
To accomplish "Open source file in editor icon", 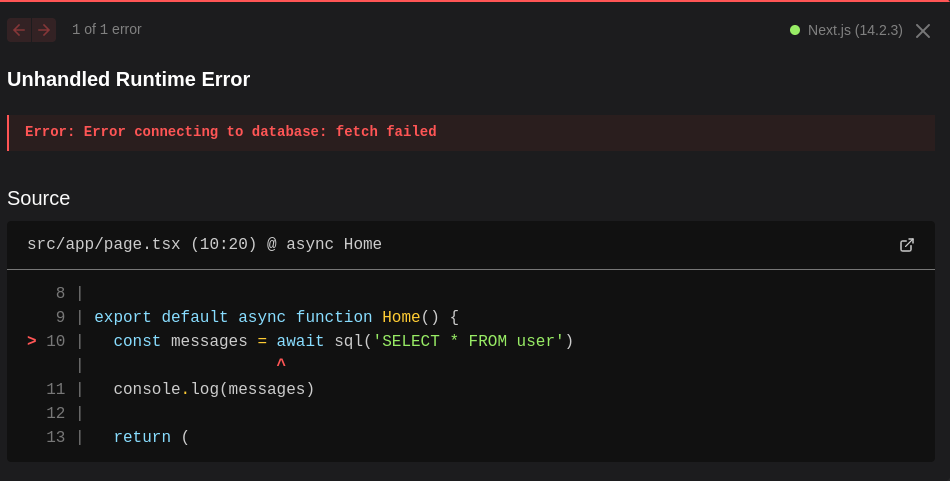I will click(907, 245).
